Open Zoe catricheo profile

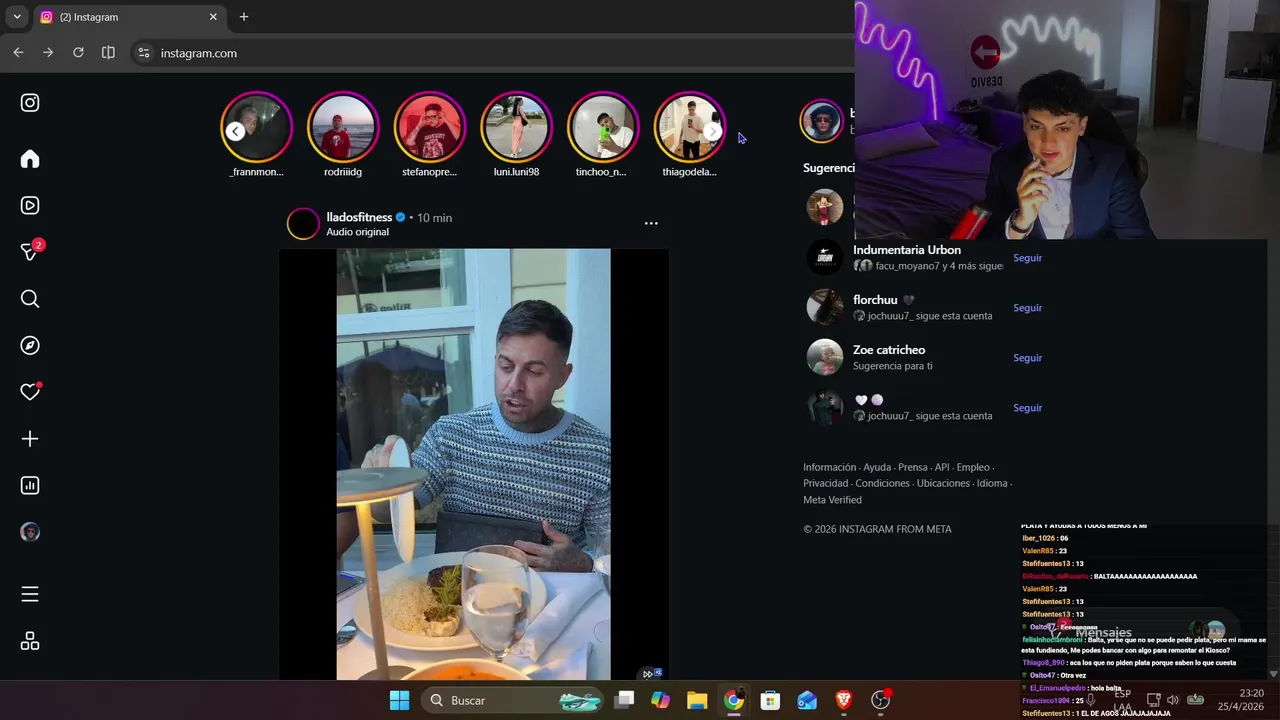(x=889, y=350)
